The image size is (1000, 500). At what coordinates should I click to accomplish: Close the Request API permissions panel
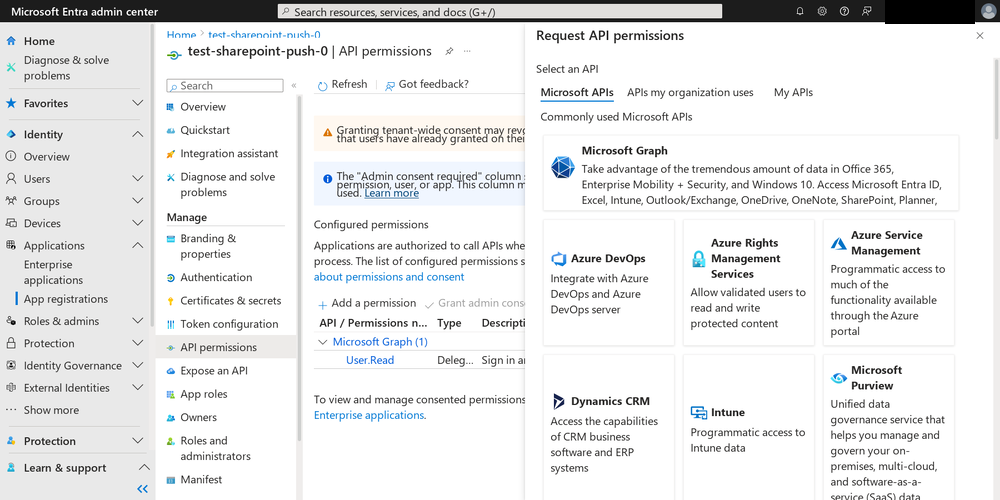(980, 36)
